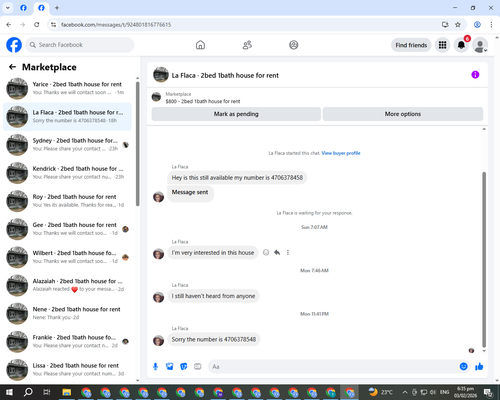500x400 pixels.
Task: Open notifications bell icon
Action: pos(461,45)
